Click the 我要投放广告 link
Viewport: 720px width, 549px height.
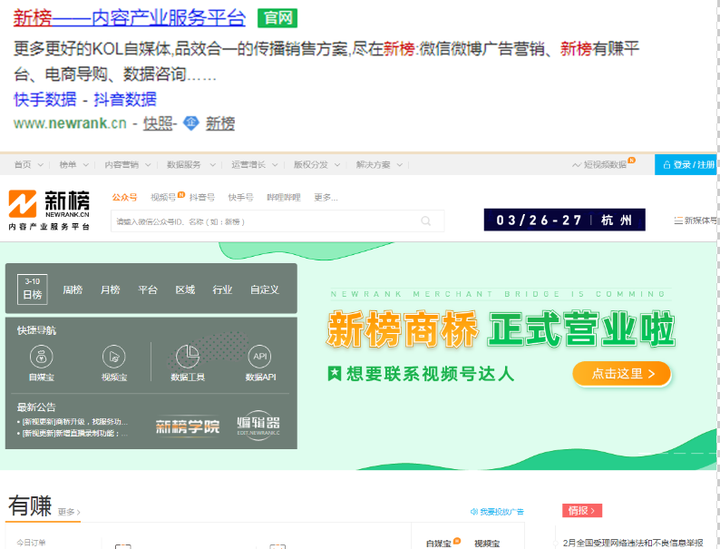click(497, 511)
